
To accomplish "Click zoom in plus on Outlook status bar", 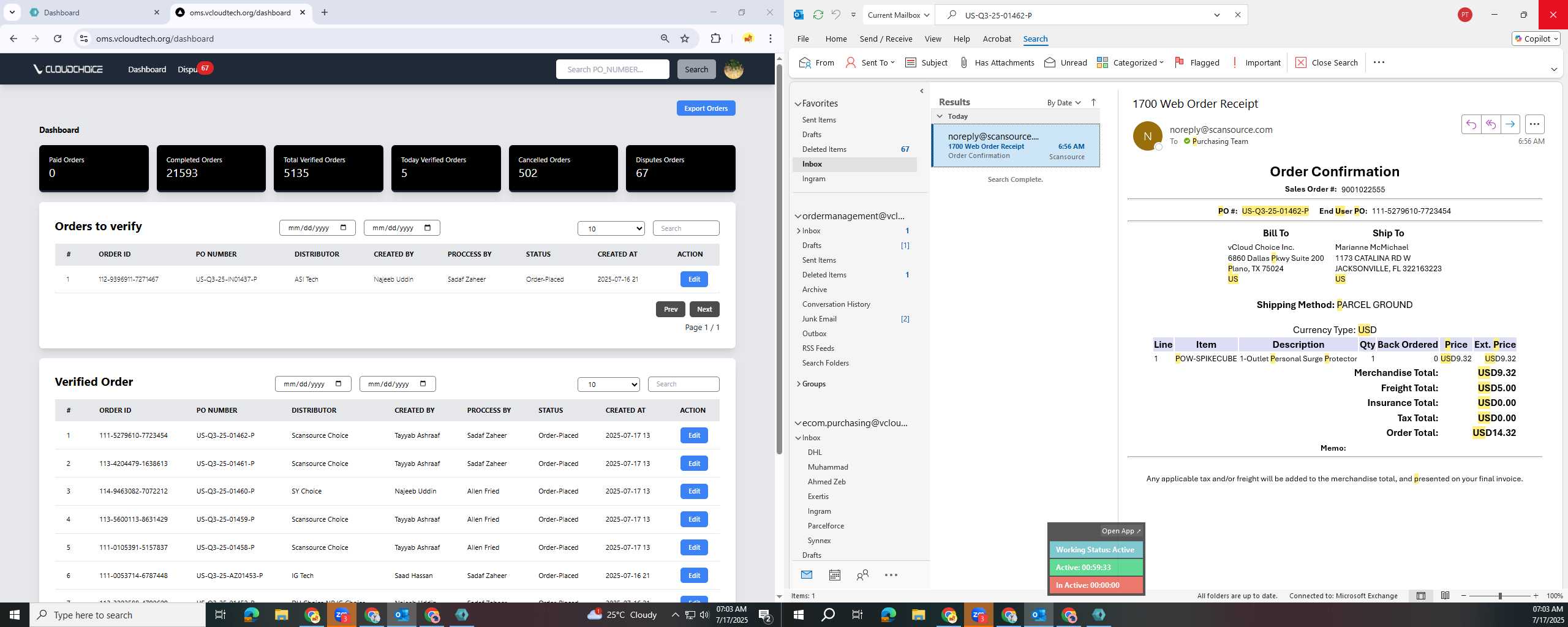I will click(1536, 596).
